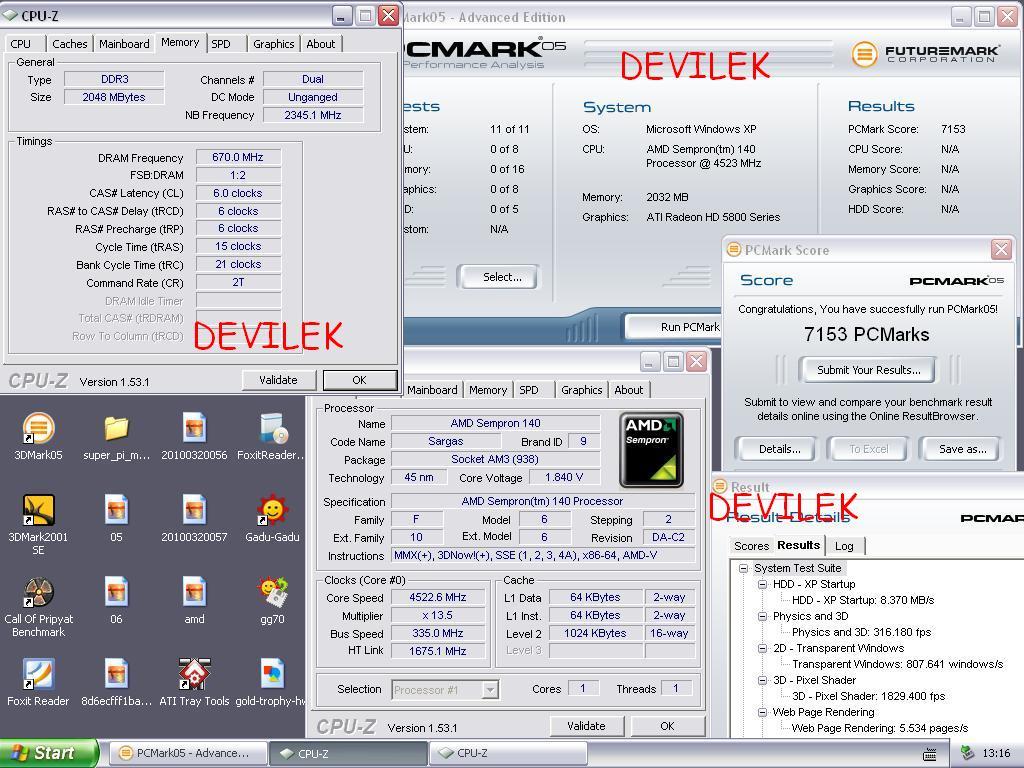Image resolution: width=1024 pixels, height=768 pixels.
Task: Select HDD - XP Startup: 8.370 MB/s row
Action: point(863,600)
